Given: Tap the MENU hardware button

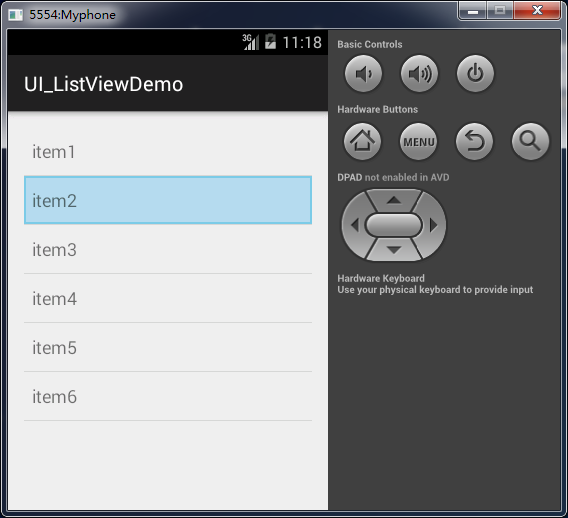Looking at the screenshot, I should tap(418, 142).
